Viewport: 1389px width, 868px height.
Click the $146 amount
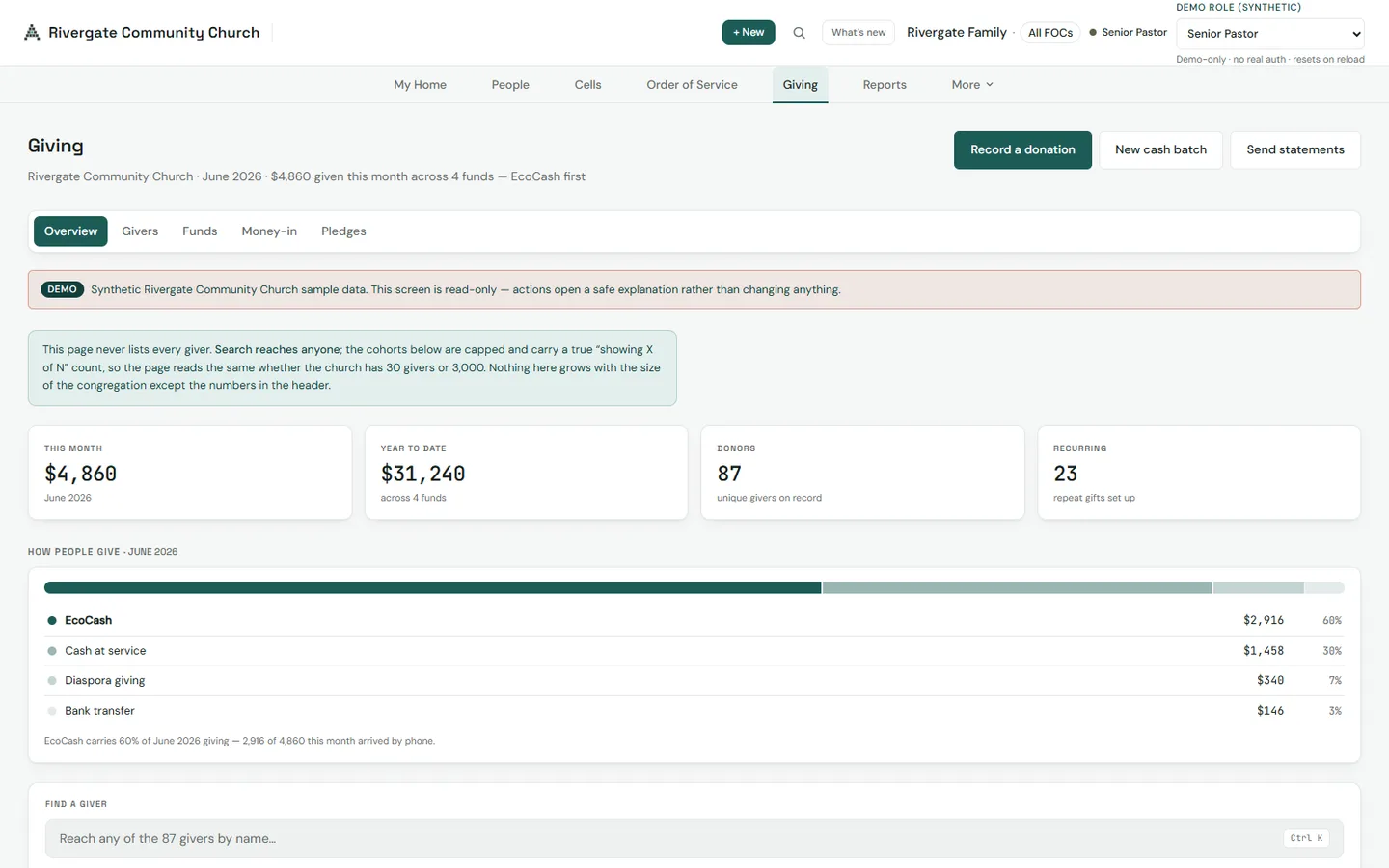point(1270,711)
